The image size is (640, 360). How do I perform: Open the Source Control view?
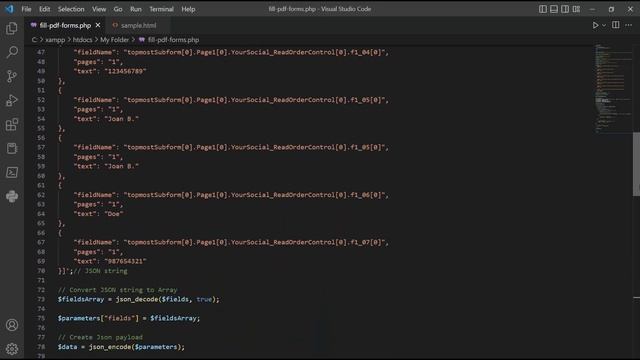point(12,76)
